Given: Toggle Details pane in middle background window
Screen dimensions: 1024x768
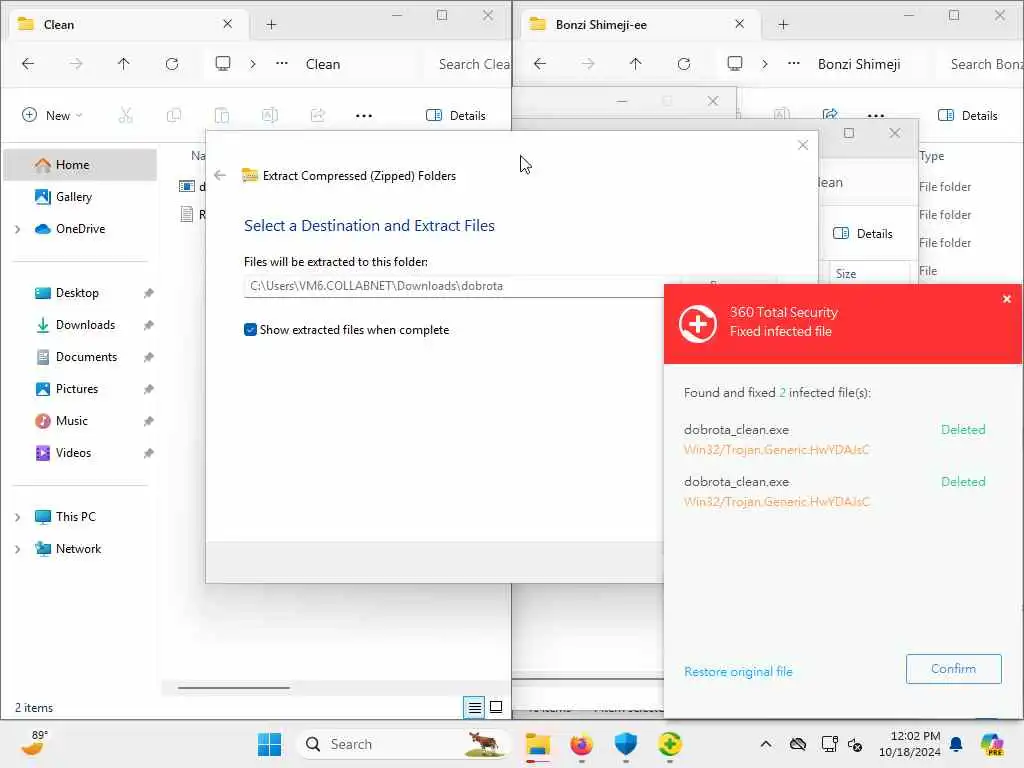Looking at the screenshot, I should coord(863,234).
